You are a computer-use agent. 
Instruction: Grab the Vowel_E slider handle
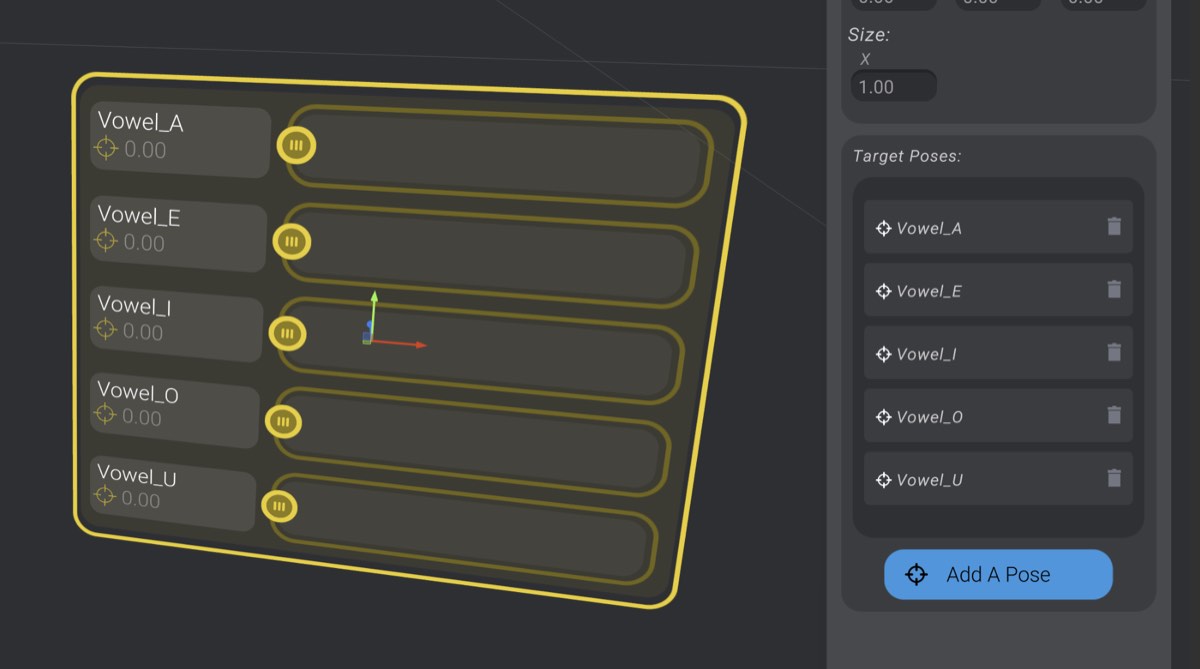(x=291, y=241)
